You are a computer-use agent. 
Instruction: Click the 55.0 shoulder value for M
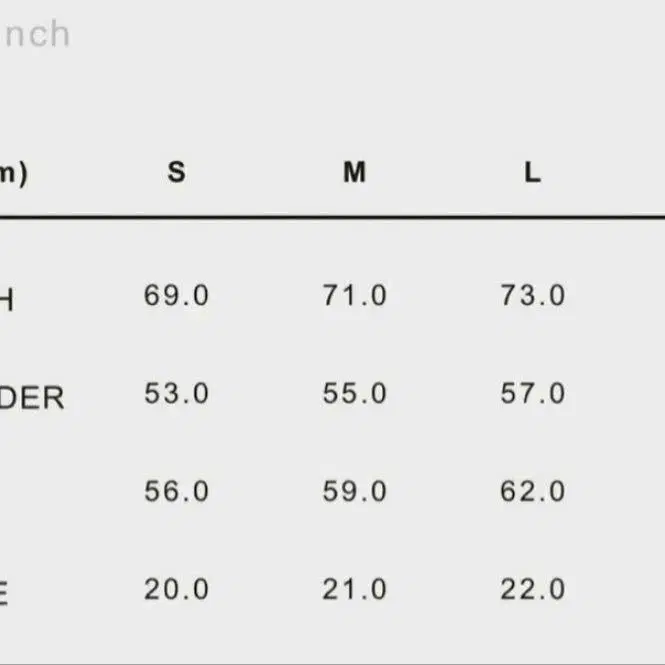pos(355,393)
